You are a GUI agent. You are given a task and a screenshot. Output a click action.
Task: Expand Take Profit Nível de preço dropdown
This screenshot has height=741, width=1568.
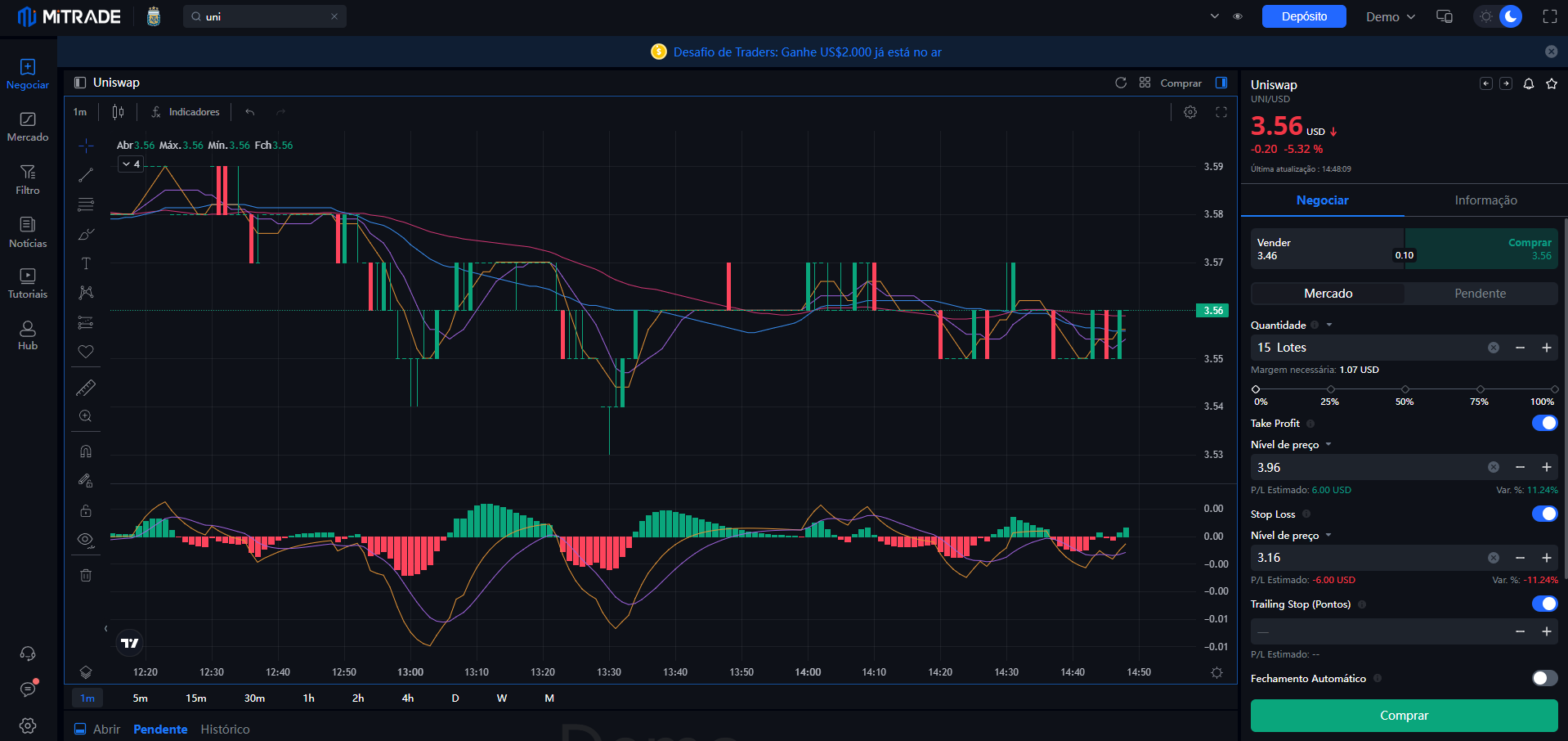(1328, 444)
